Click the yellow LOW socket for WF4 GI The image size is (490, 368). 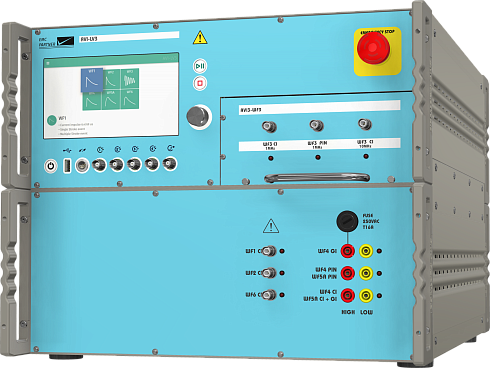pyautogui.click(x=366, y=251)
